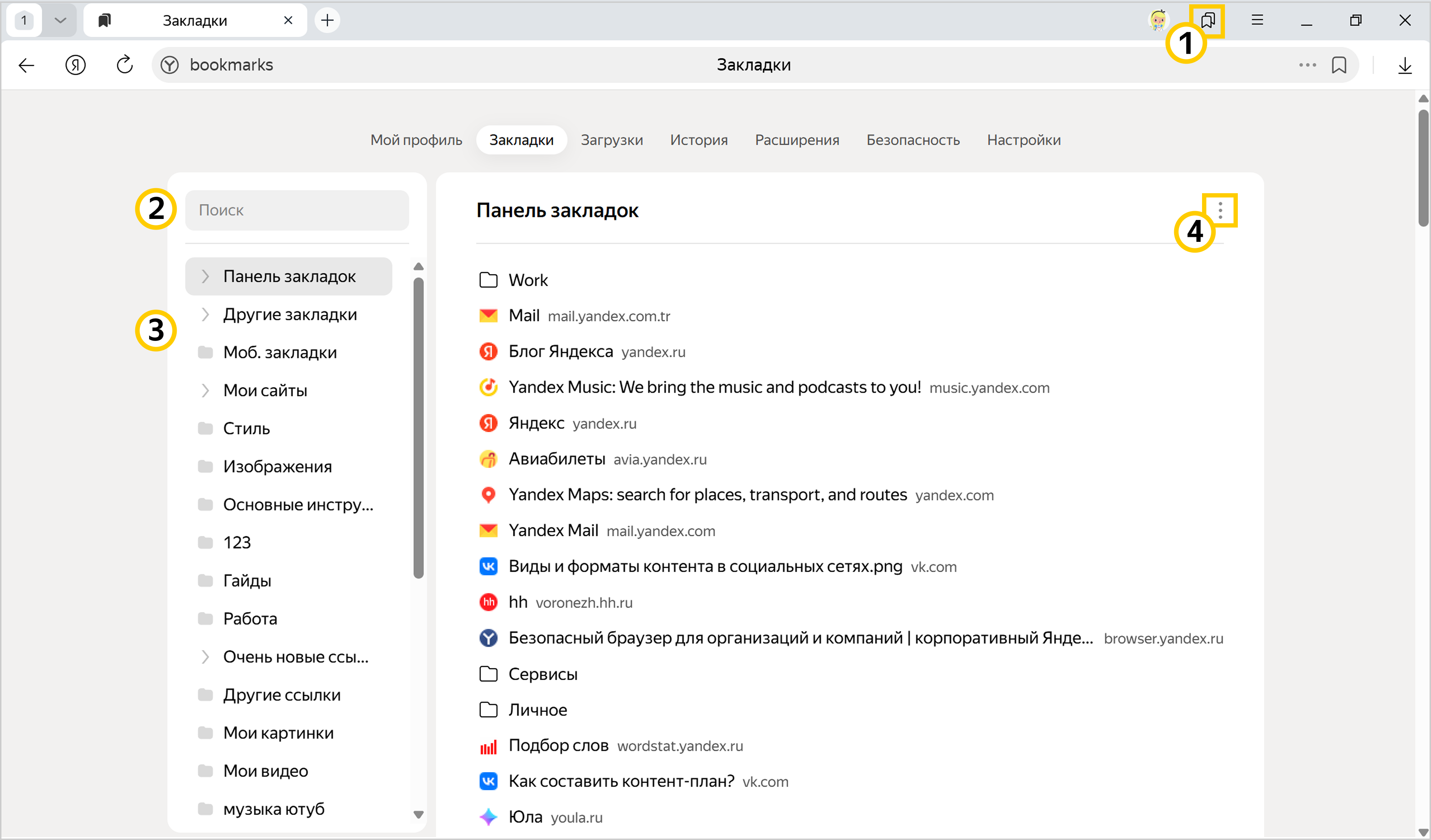Select the Гайды folder in sidebar
Viewport: 1431px width, 840px height.
(x=247, y=580)
